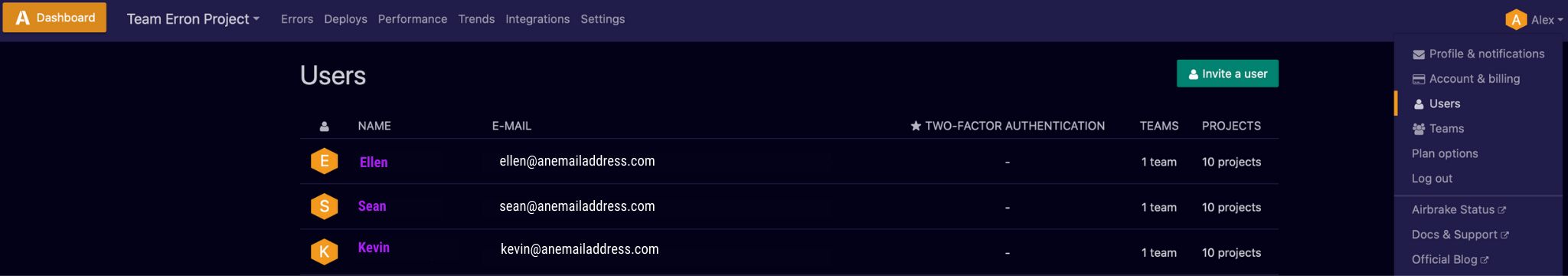Click the Teams group icon in menu
The width and height of the screenshot is (1568, 276).
coord(1419,129)
